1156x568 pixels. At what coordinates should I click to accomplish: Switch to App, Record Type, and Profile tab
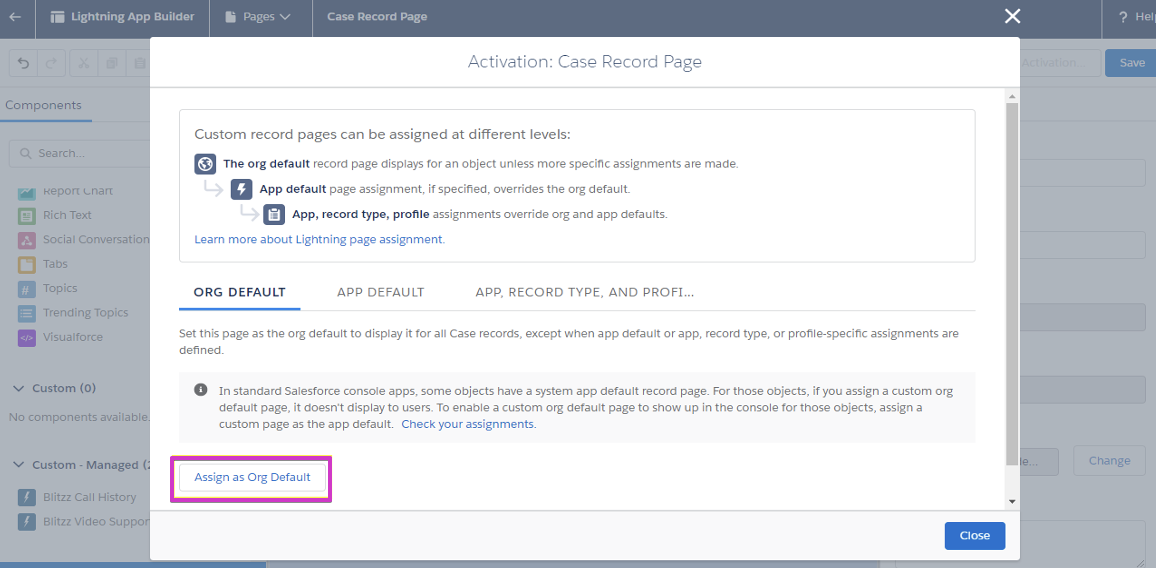[585, 292]
